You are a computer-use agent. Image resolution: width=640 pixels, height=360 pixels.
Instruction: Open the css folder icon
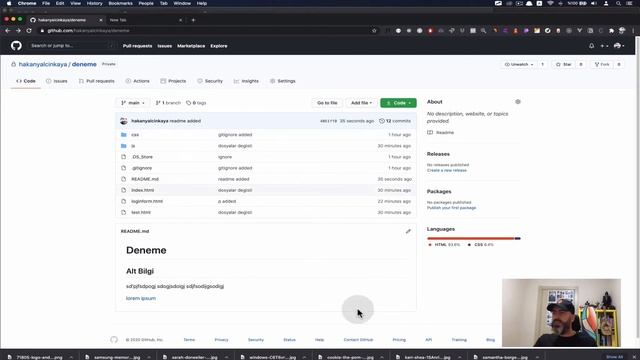click(124, 134)
